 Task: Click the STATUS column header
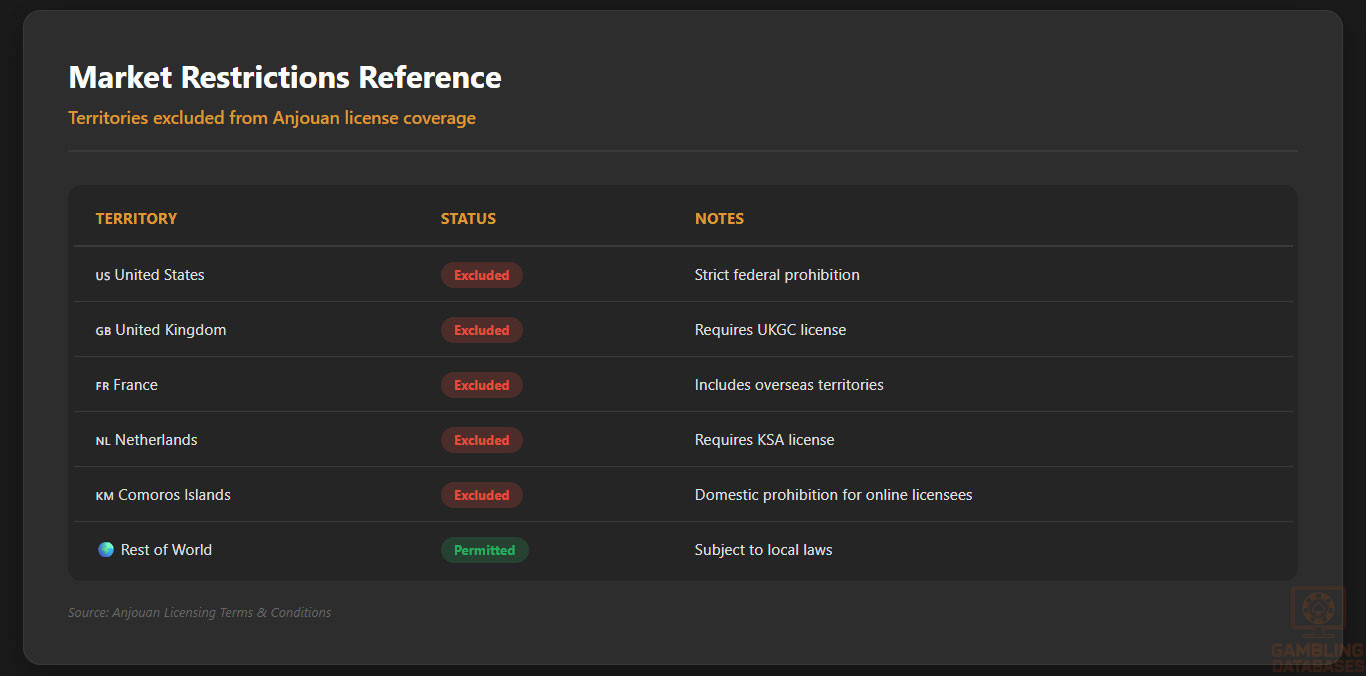468,219
